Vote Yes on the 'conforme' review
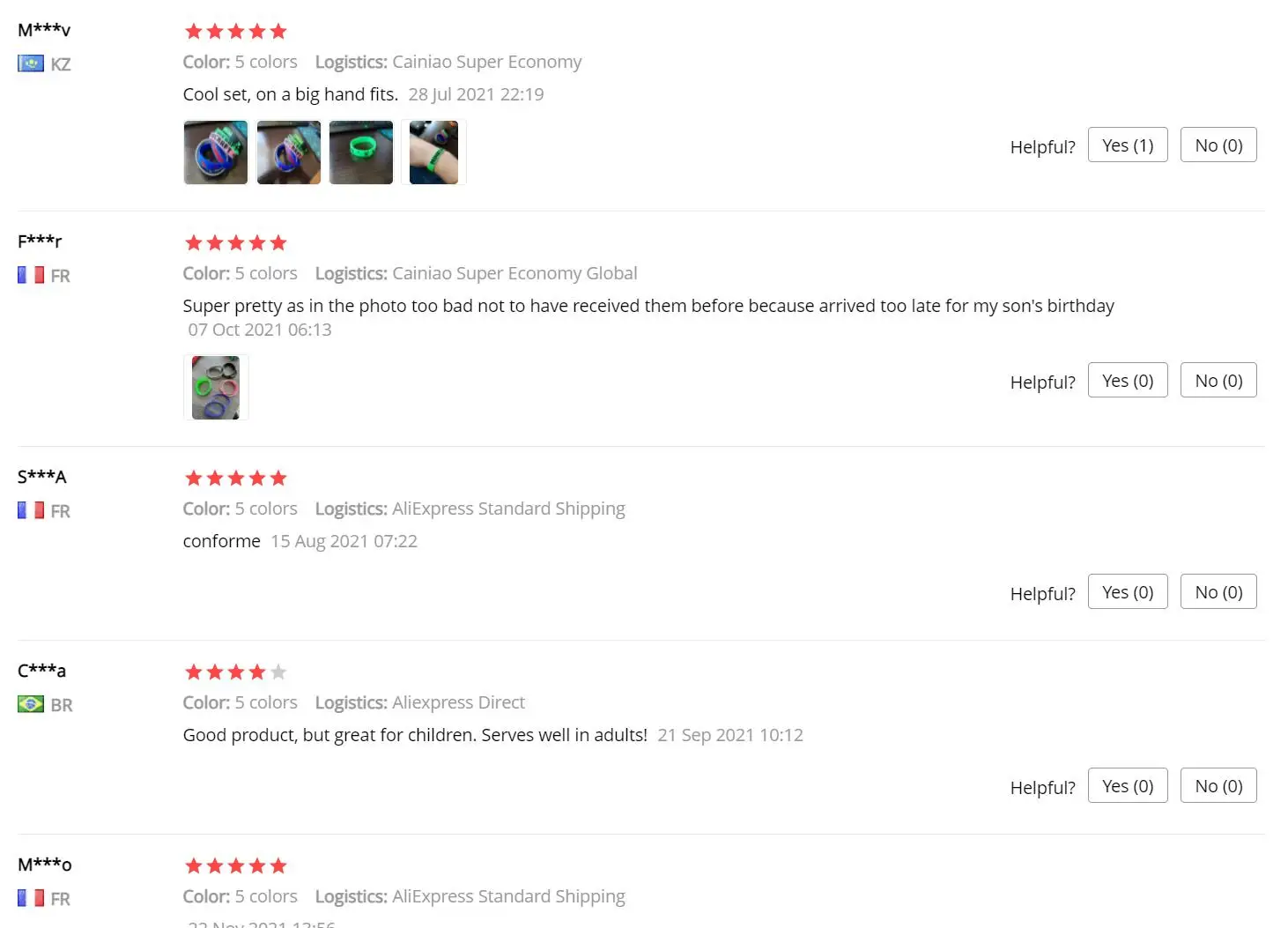The width and height of the screenshot is (1288, 928). pyautogui.click(x=1128, y=592)
